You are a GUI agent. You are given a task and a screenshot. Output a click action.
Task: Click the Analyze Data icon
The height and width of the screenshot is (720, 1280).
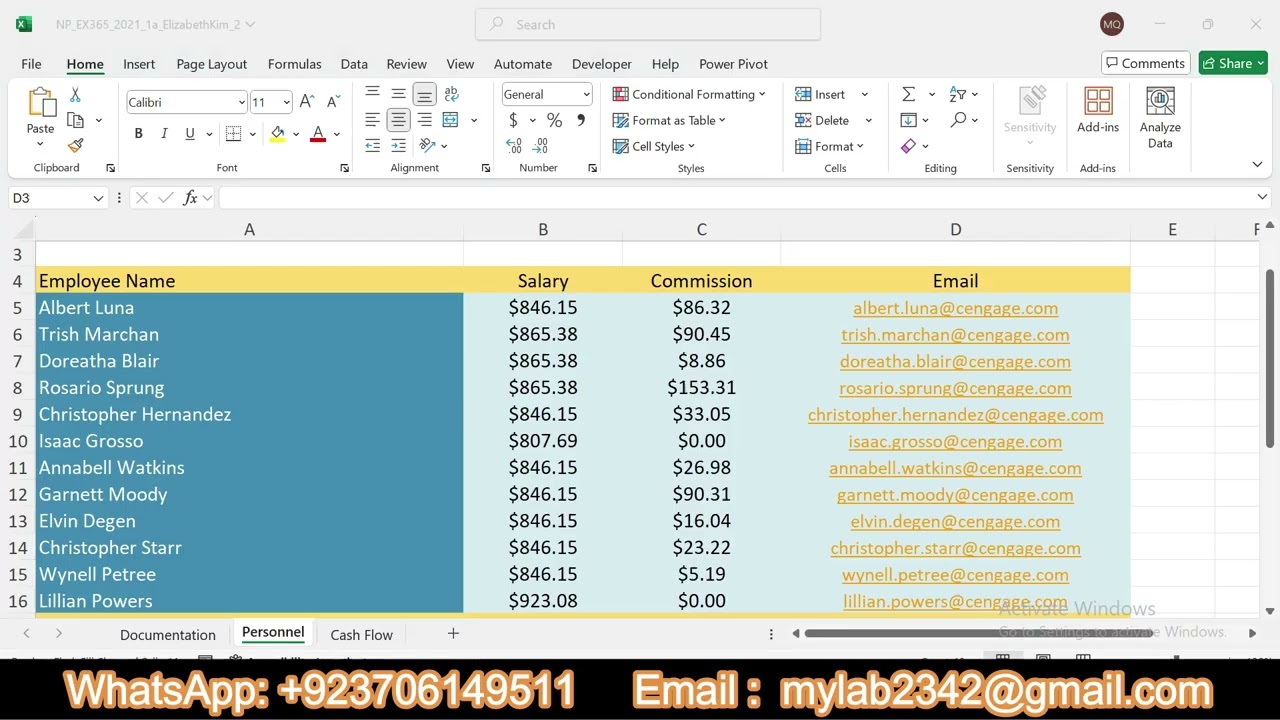[x=1160, y=101]
